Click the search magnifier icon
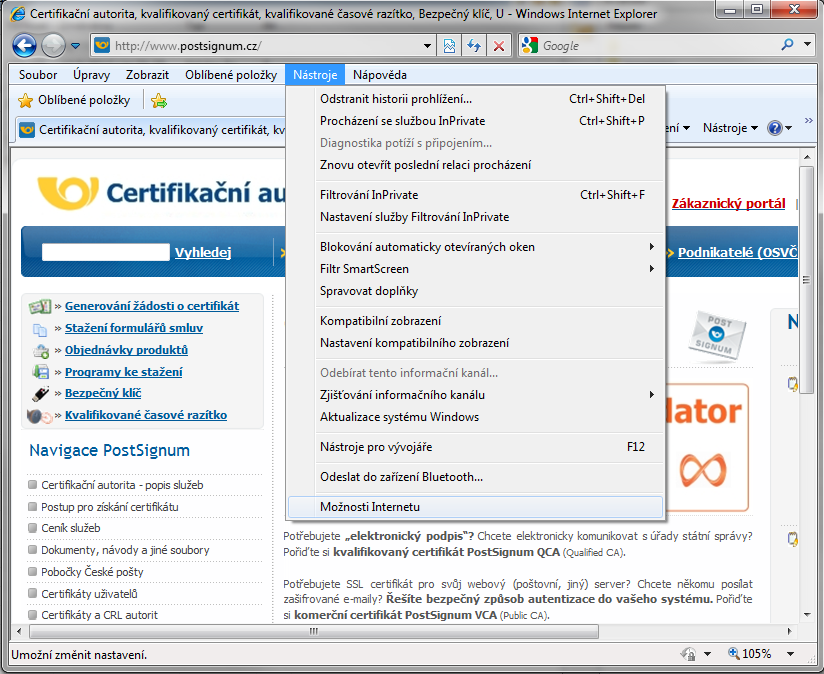824x674 pixels. click(787, 45)
